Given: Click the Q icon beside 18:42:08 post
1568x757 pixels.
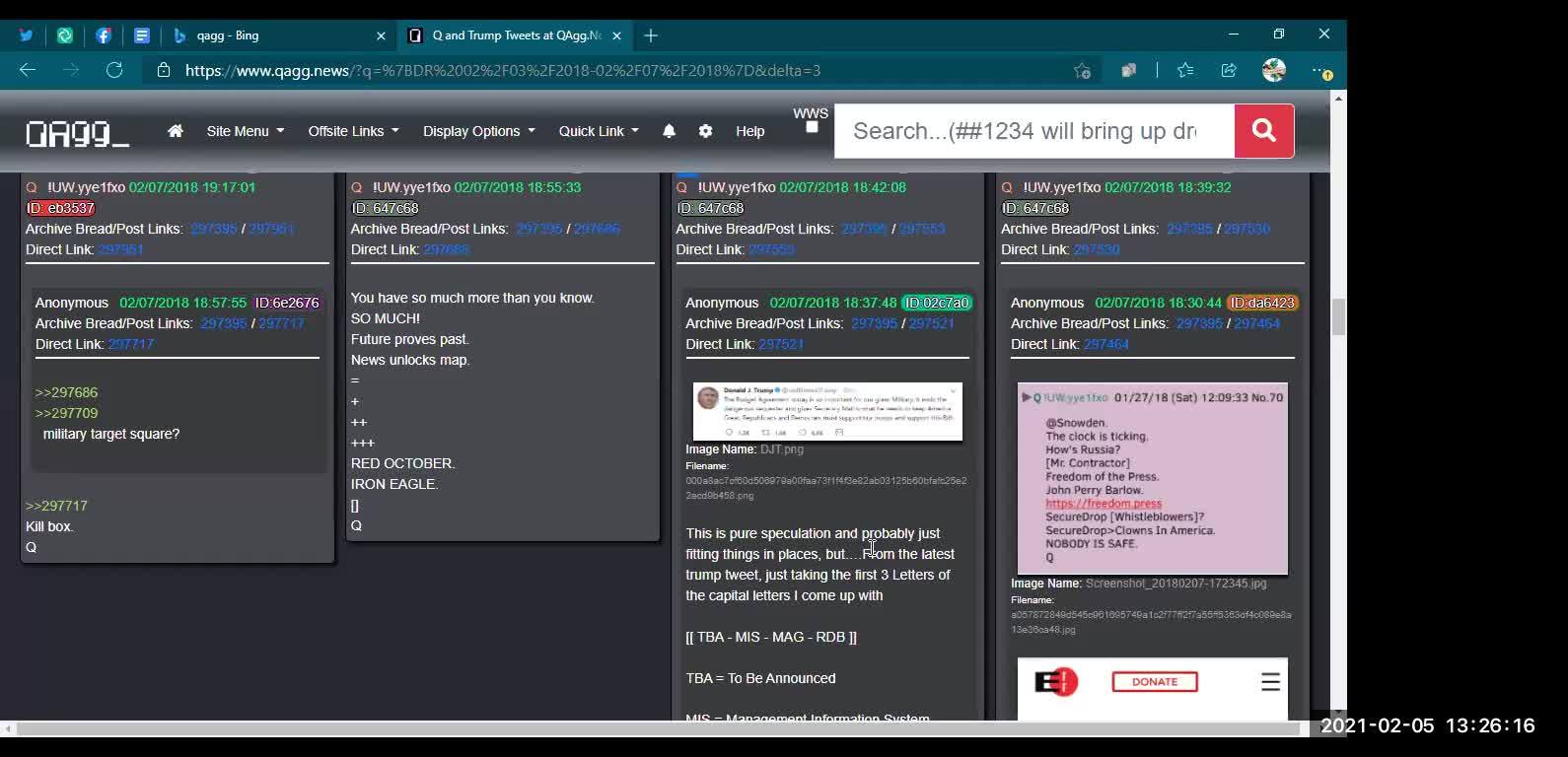Looking at the screenshot, I should coord(681,187).
